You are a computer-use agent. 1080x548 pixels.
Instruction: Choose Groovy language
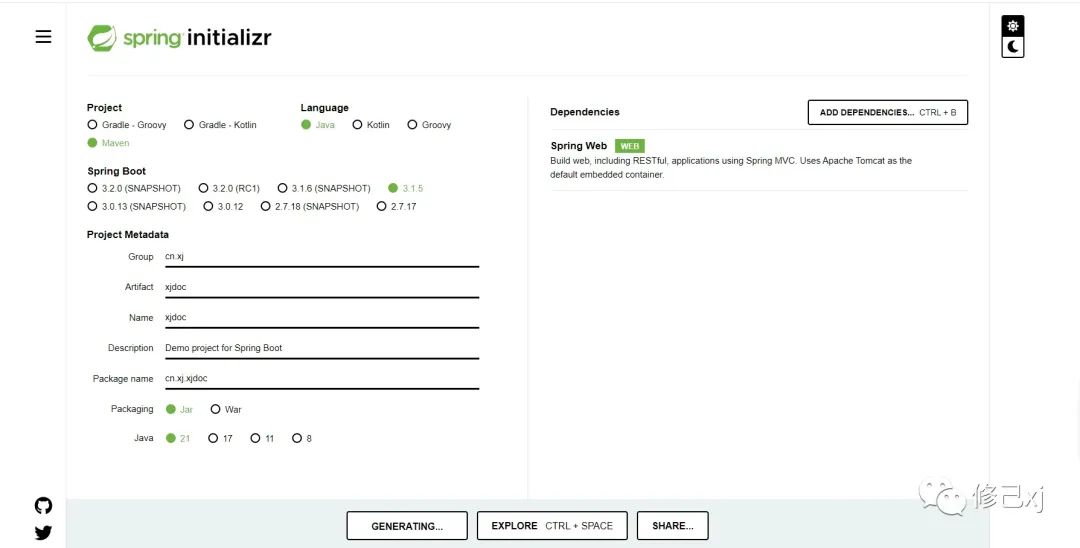(x=429, y=125)
